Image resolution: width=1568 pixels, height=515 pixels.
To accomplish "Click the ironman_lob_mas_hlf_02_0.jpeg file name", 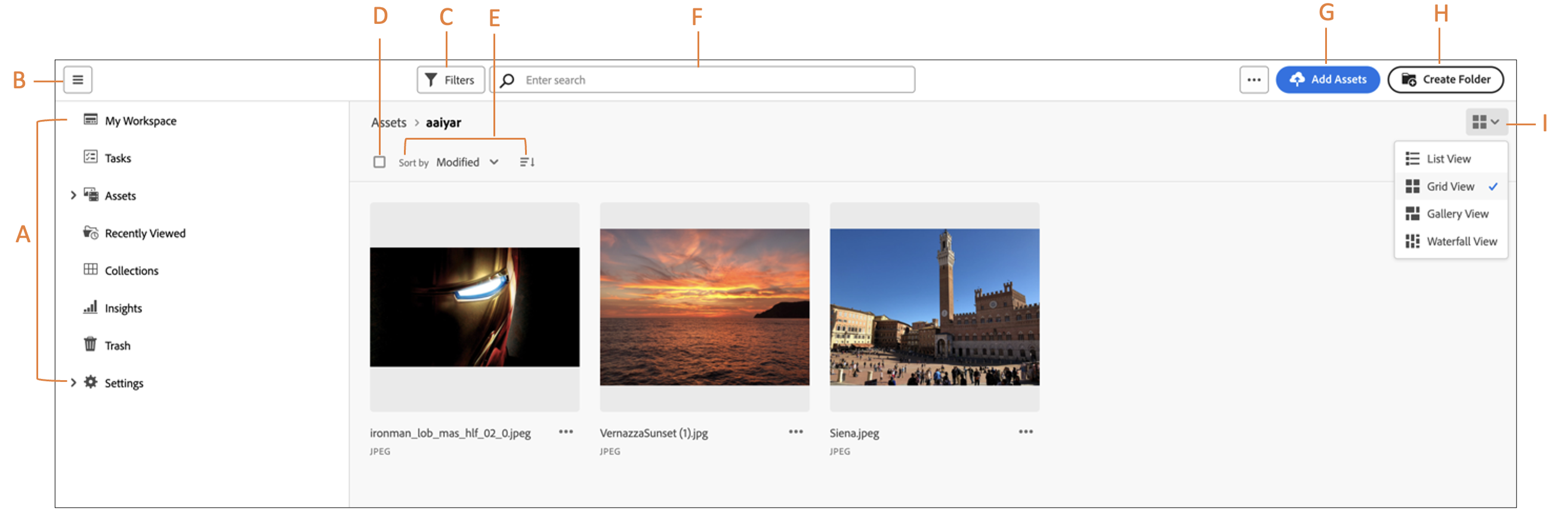I will (450, 433).
